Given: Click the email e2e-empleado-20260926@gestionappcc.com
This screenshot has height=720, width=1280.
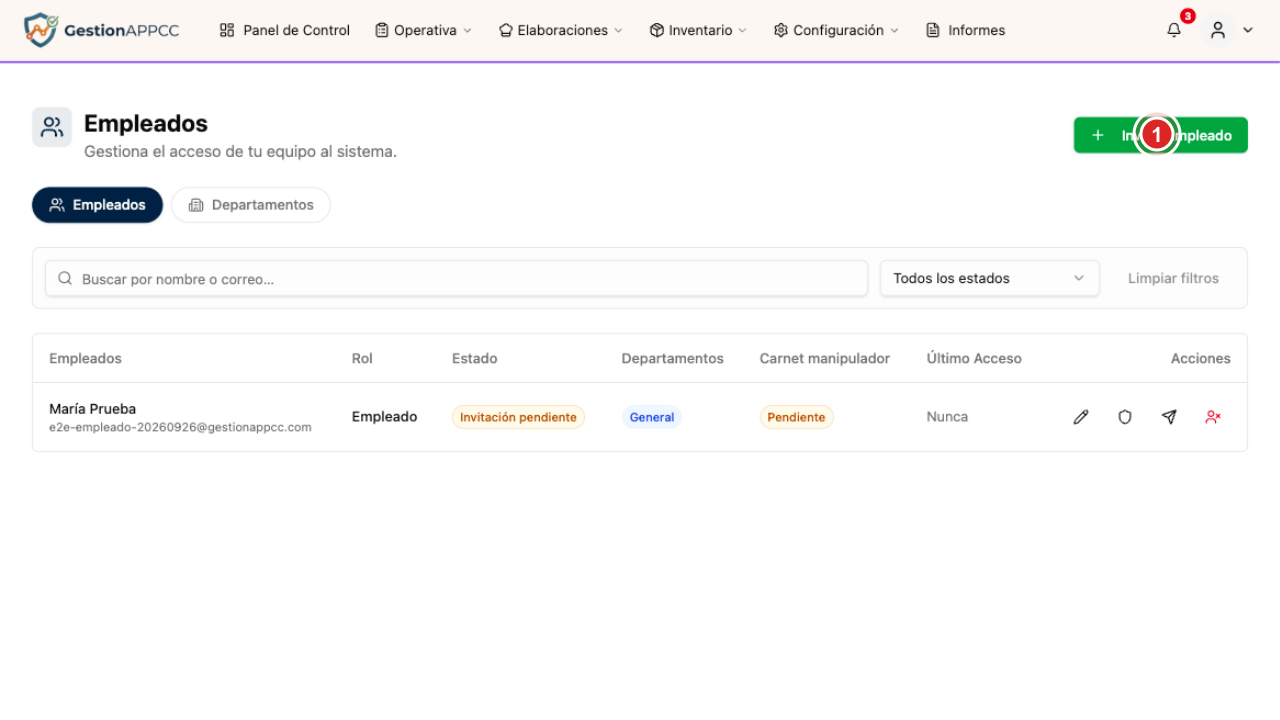Looking at the screenshot, I should 180,427.
